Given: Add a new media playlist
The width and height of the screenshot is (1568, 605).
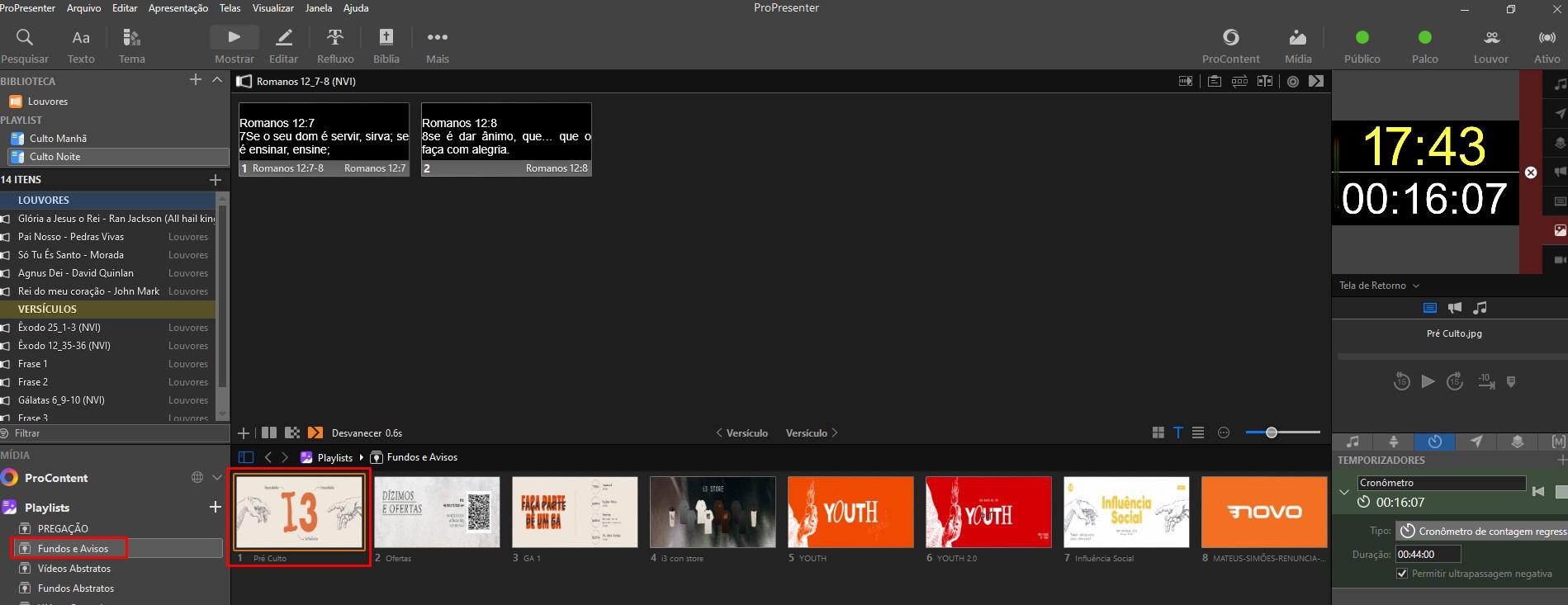Looking at the screenshot, I should pos(216,507).
